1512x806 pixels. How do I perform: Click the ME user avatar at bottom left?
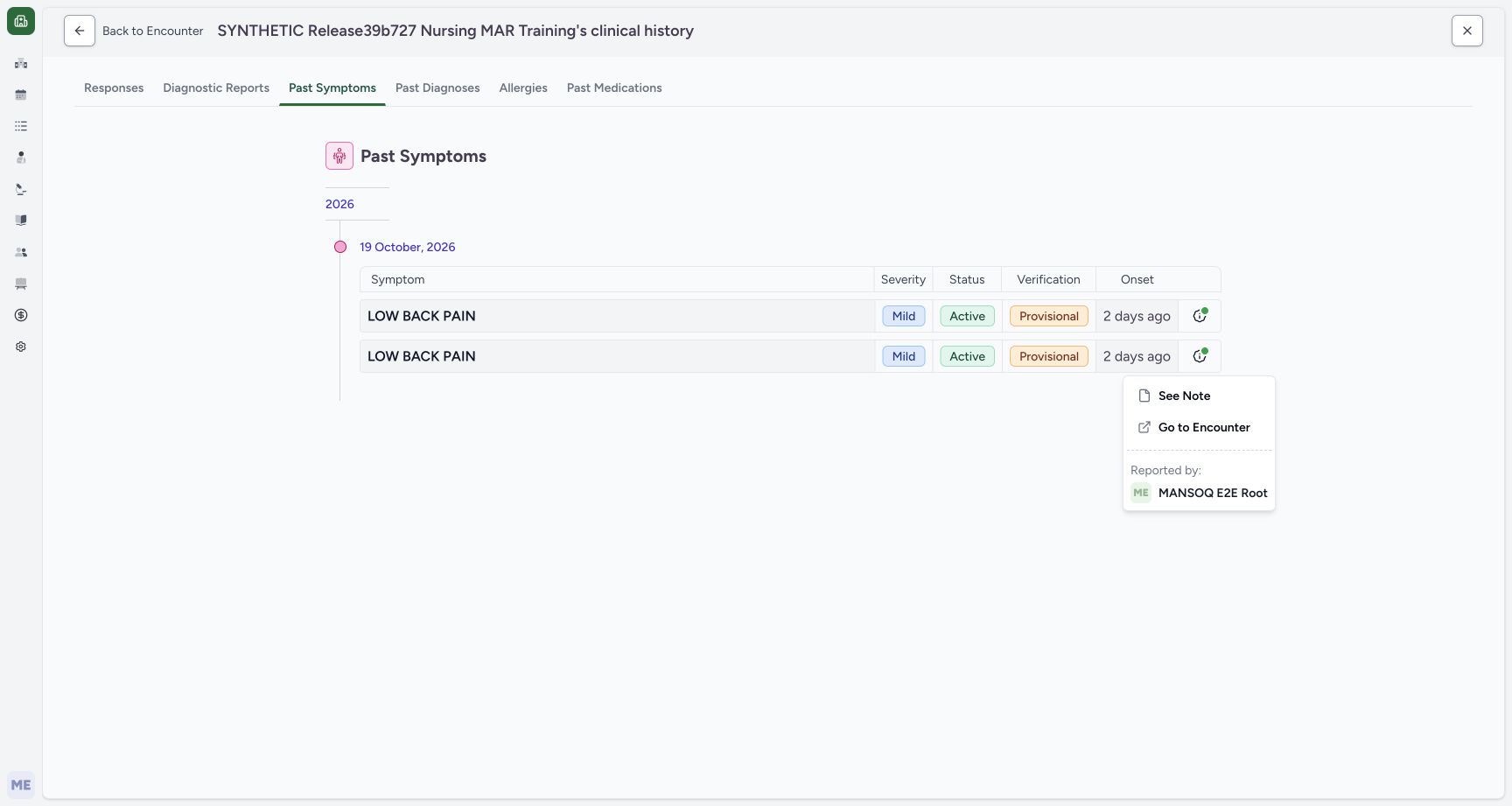(x=21, y=785)
